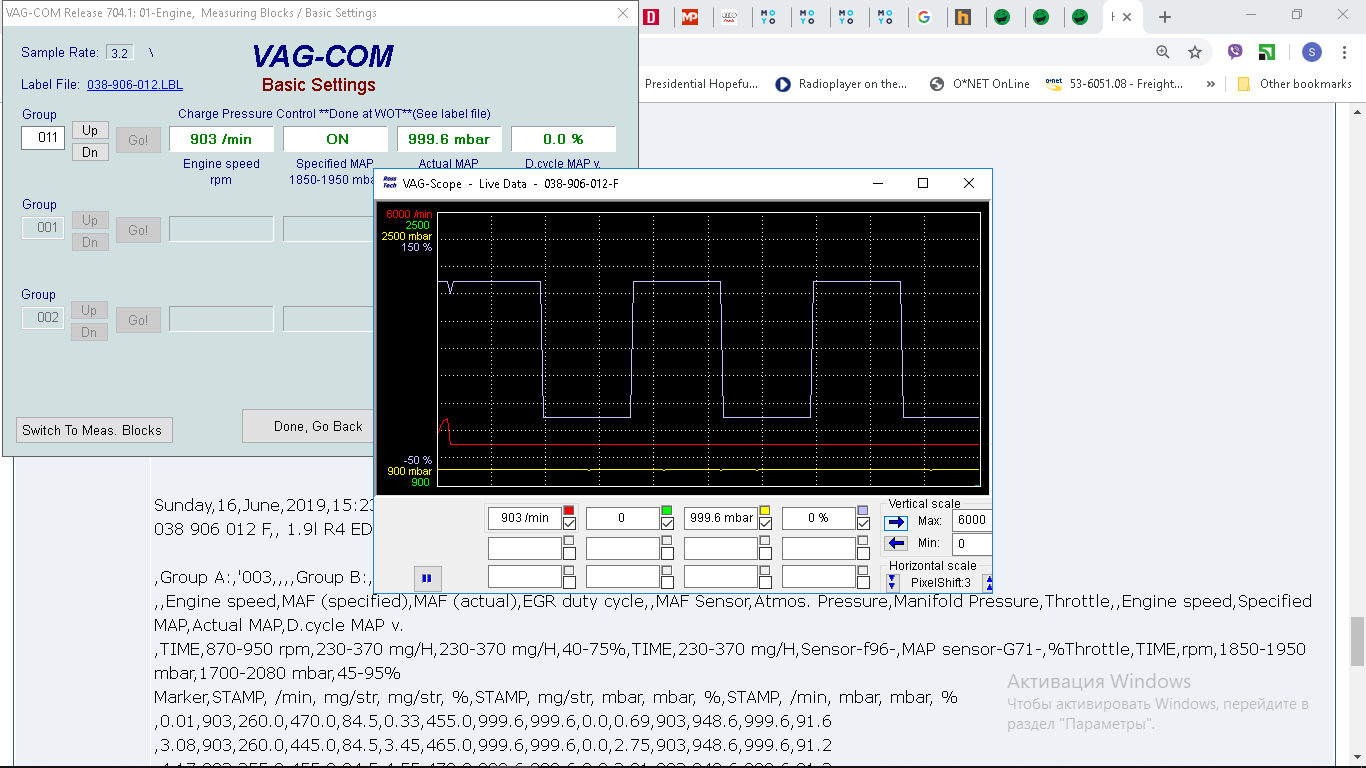
Task: Click the '038 906 012 F,, 1.9l R4 ED' log line
Action: 263,528
